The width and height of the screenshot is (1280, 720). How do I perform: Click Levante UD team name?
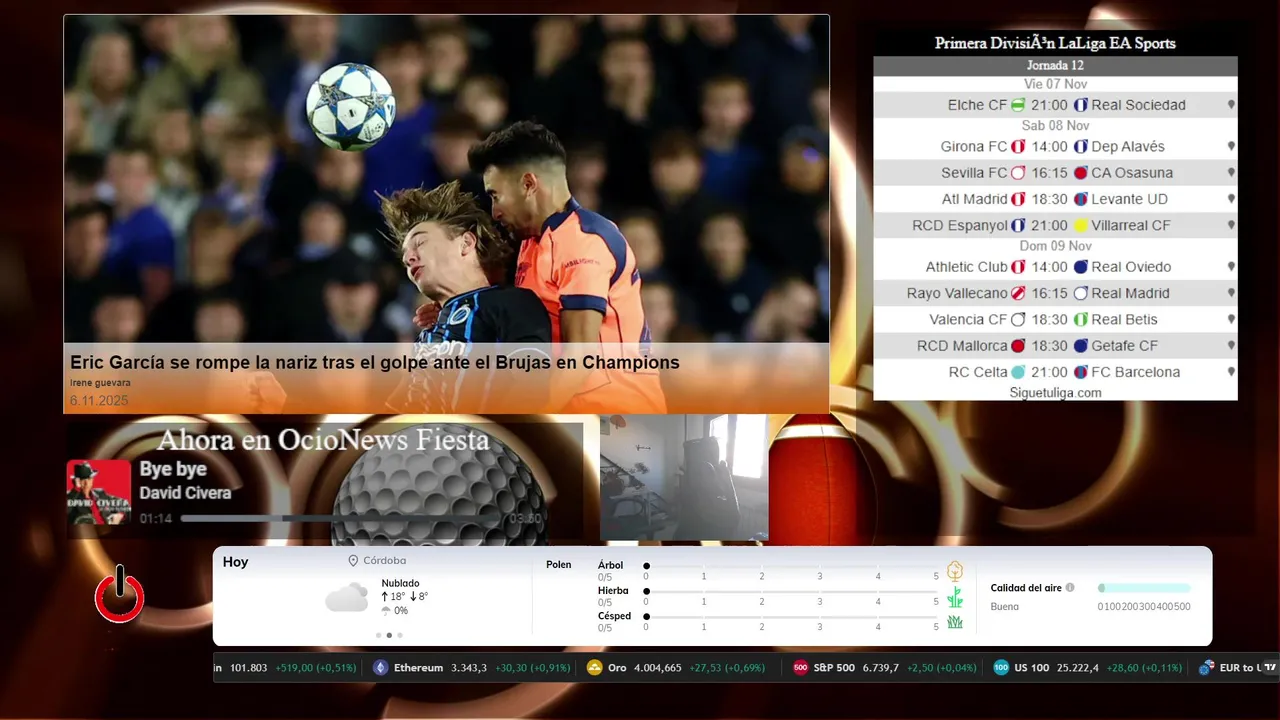pyautogui.click(x=1130, y=199)
